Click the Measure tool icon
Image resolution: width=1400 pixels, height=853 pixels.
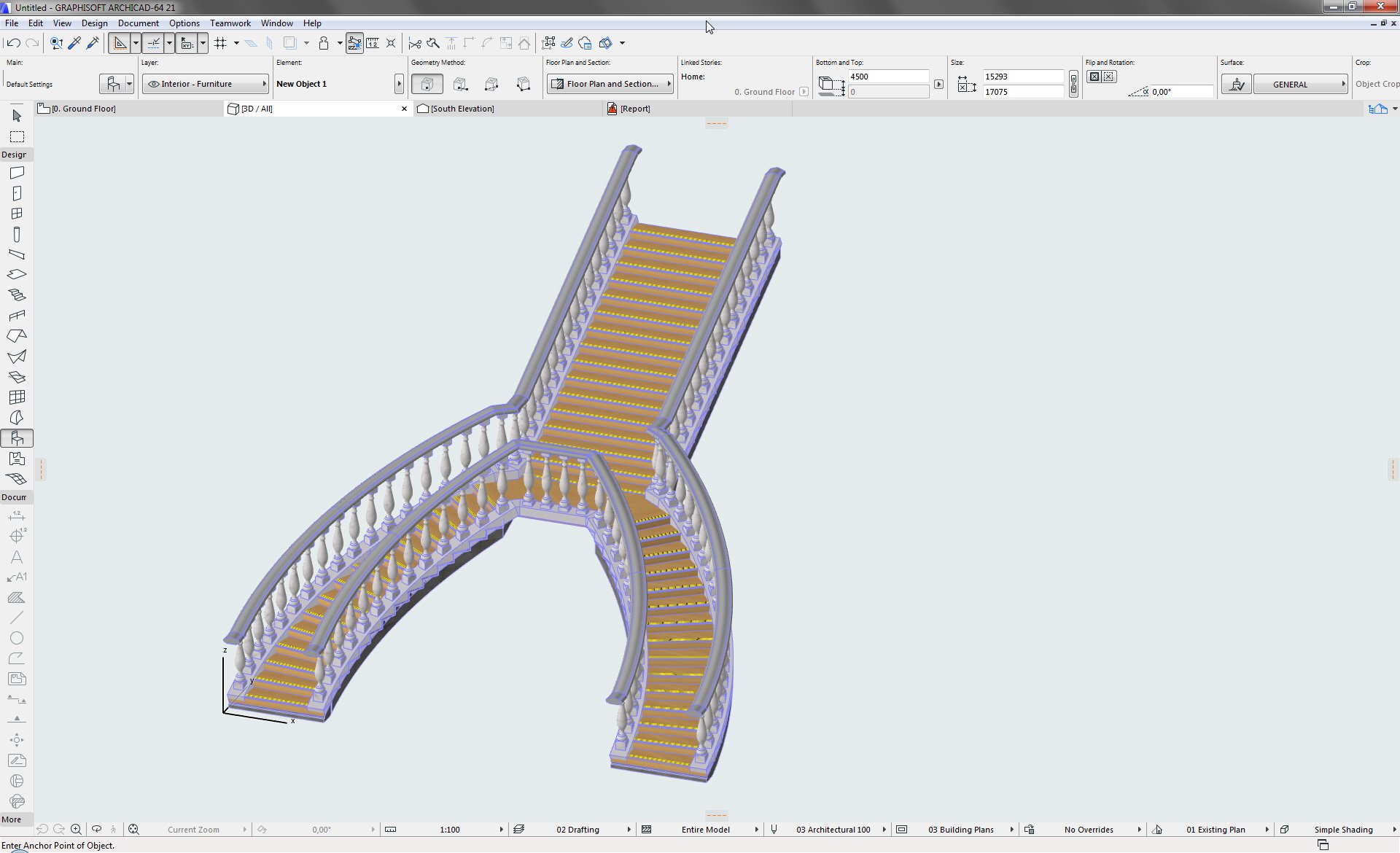tap(373, 43)
